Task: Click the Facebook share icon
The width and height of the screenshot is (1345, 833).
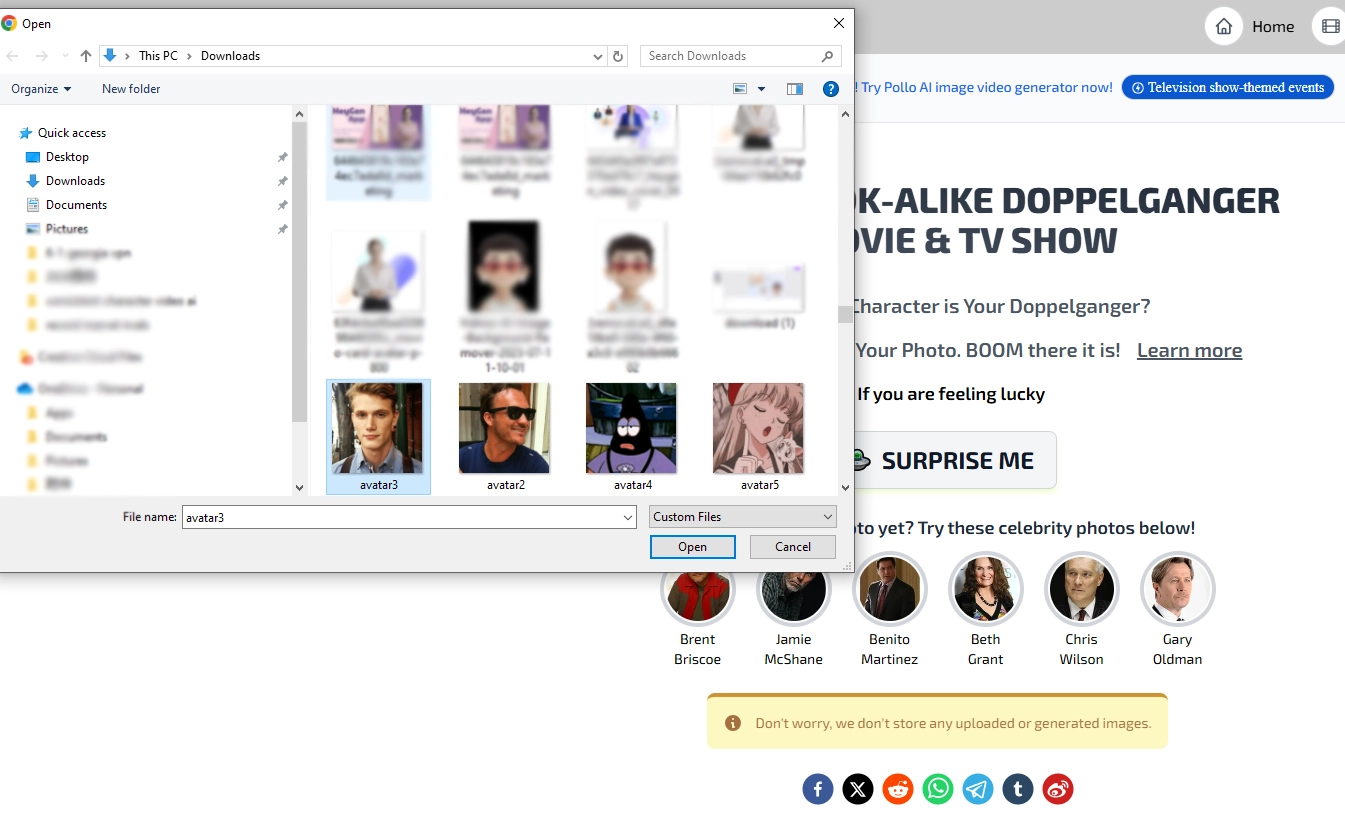Action: [x=817, y=789]
